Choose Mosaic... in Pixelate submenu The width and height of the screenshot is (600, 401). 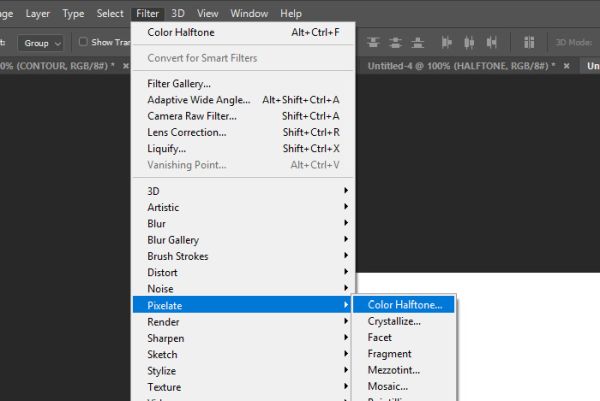pyautogui.click(x=404, y=386)
